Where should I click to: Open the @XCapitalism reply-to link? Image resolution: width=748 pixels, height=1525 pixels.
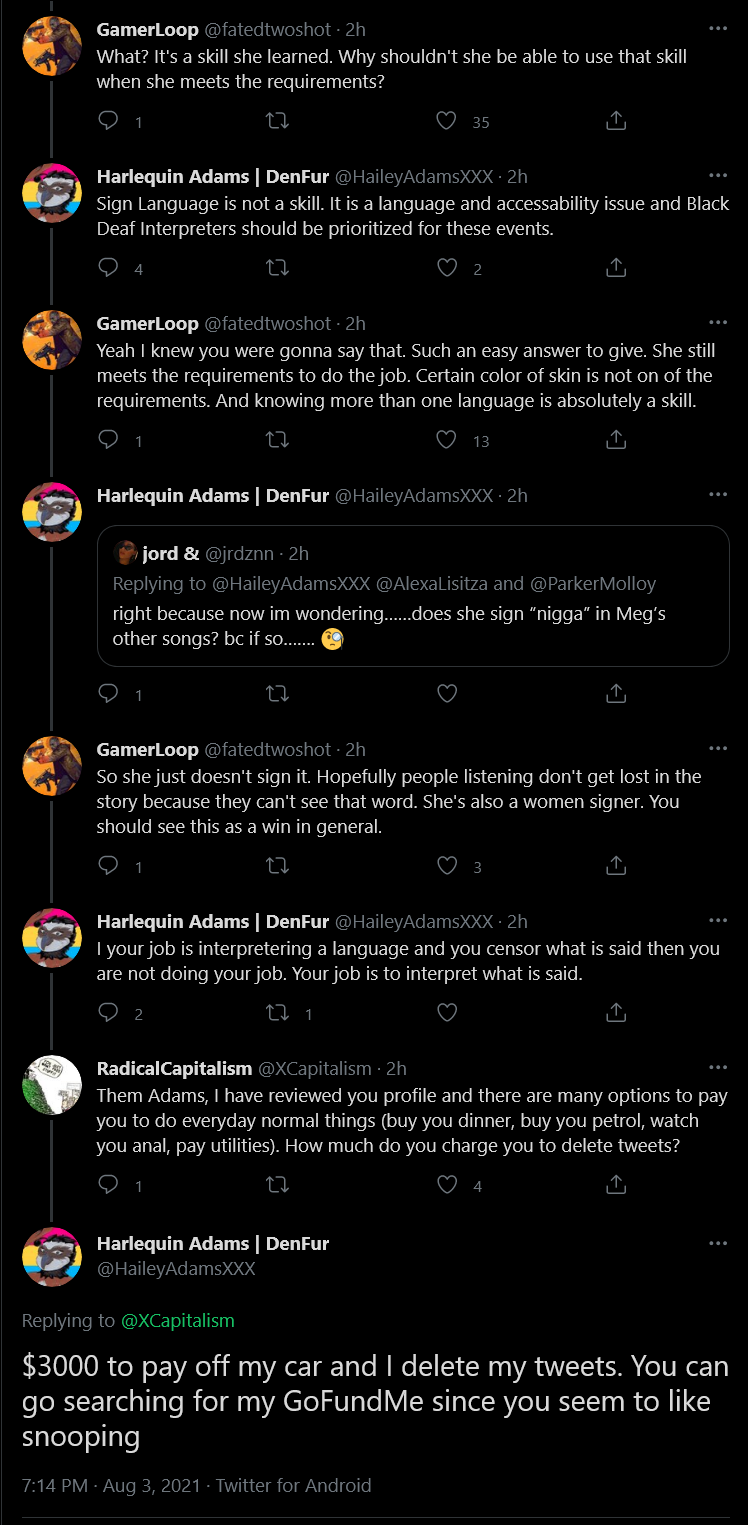178,1320
